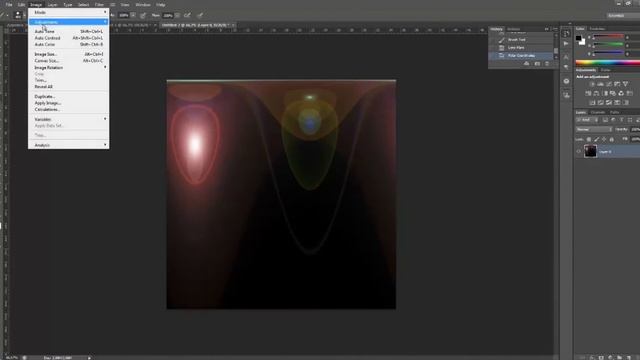
Task: Choose Calculations menu entry
Action: [x=69, y=109]
